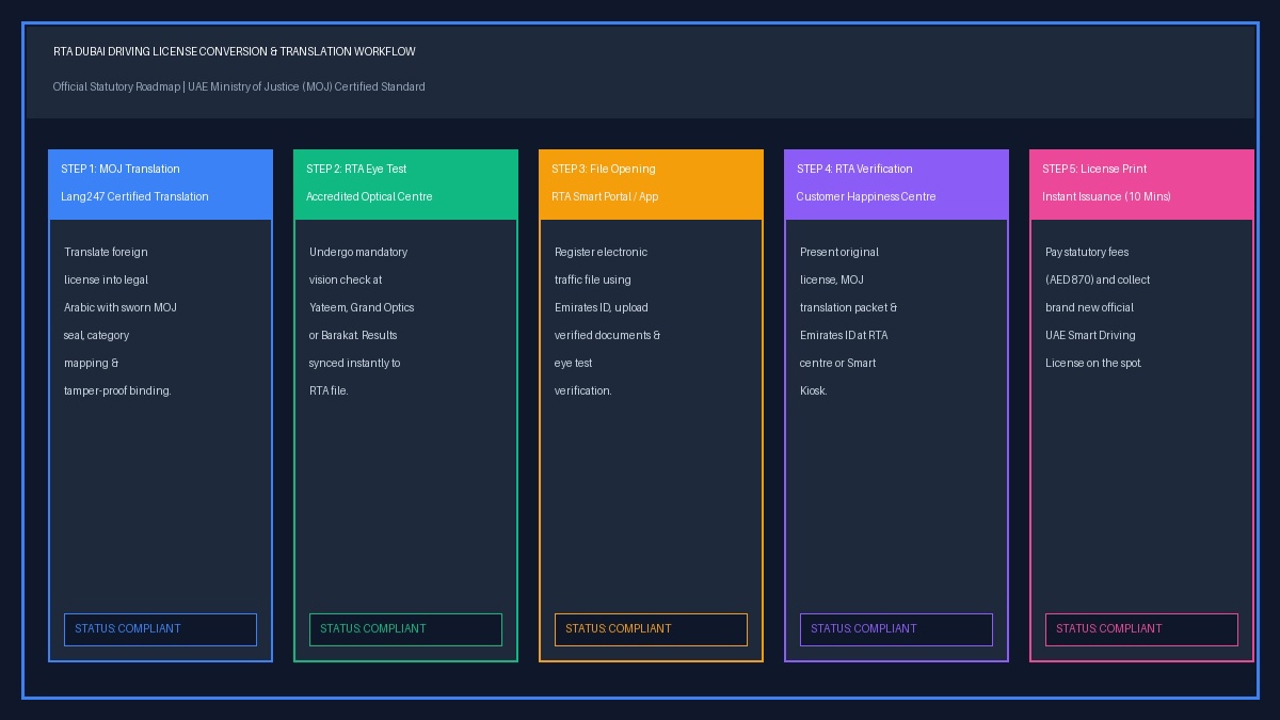Click the line 'Register electronic'
The width and height of the screenshot is (1280, 720).
601,252
